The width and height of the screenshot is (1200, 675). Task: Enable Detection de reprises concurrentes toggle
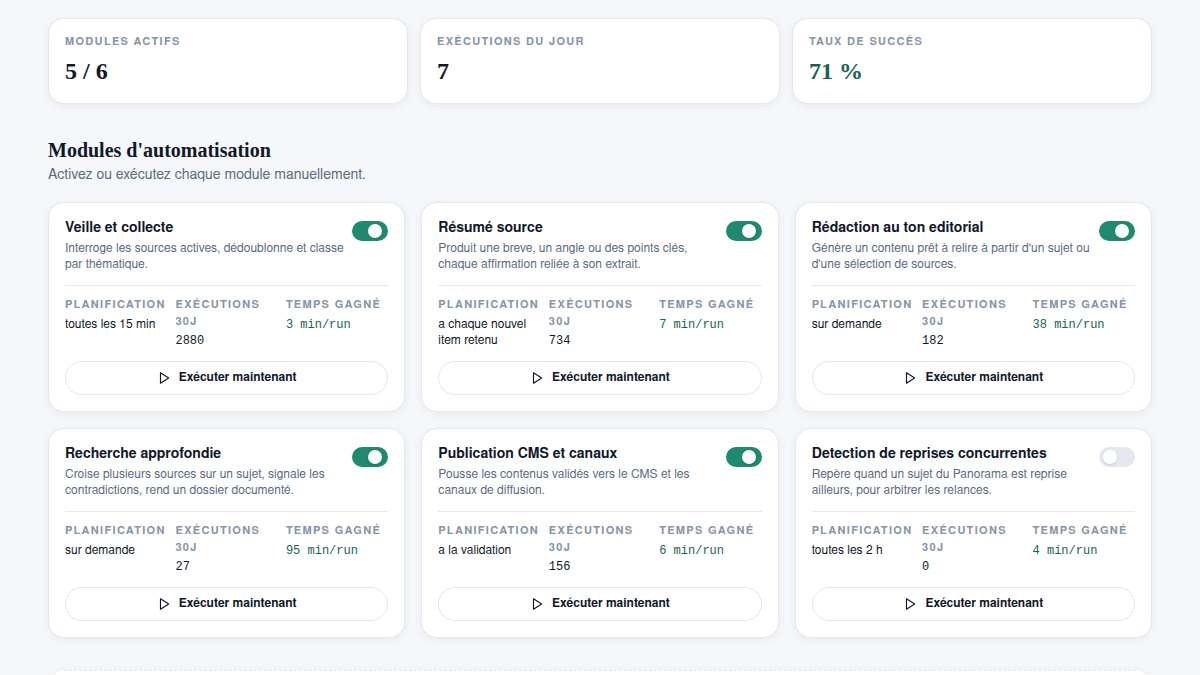tap(1117, 457)
